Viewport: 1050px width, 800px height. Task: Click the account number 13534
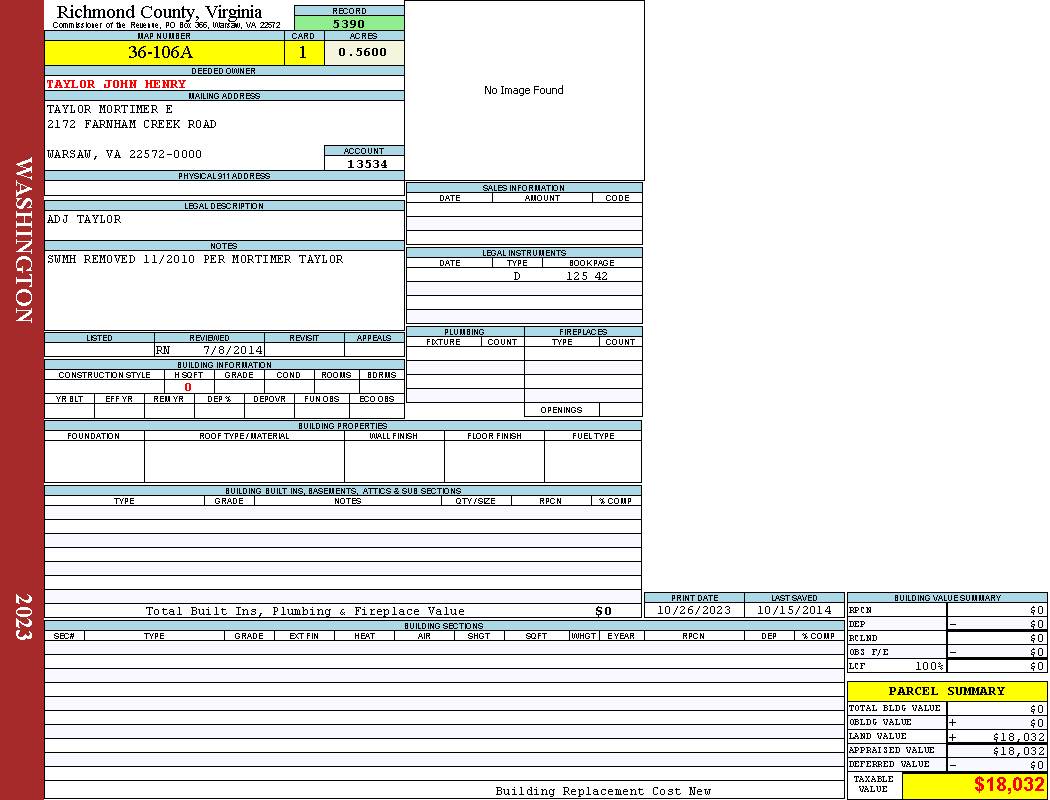click(x=366, y=164)
